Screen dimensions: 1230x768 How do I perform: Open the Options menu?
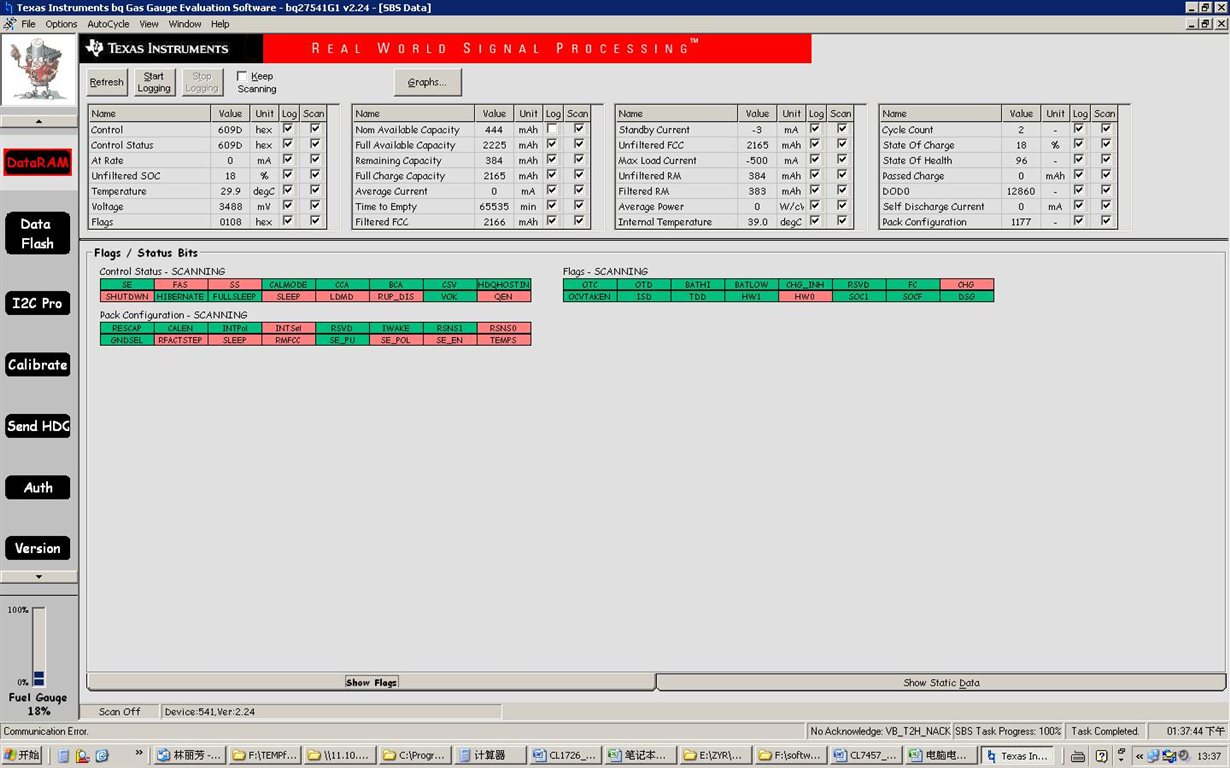[61, 24]
